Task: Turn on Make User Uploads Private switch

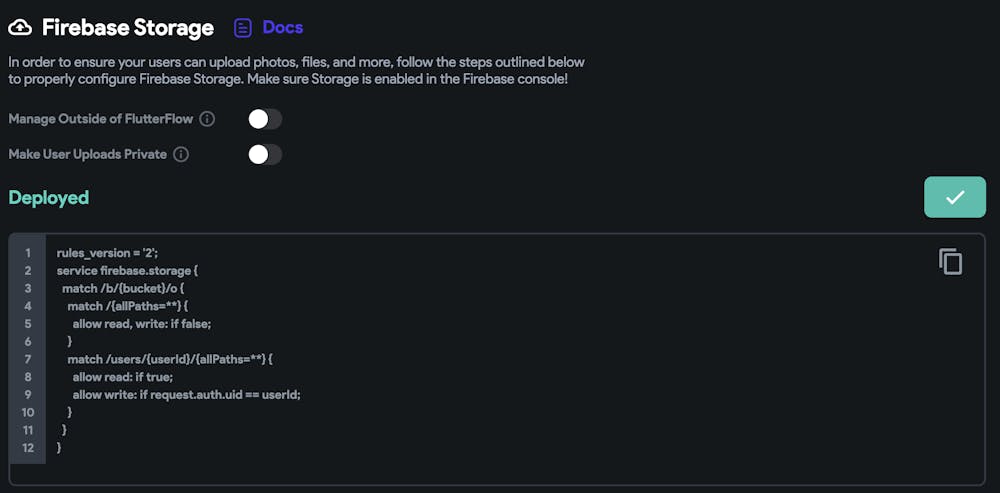Action: [x=265, y=154]
